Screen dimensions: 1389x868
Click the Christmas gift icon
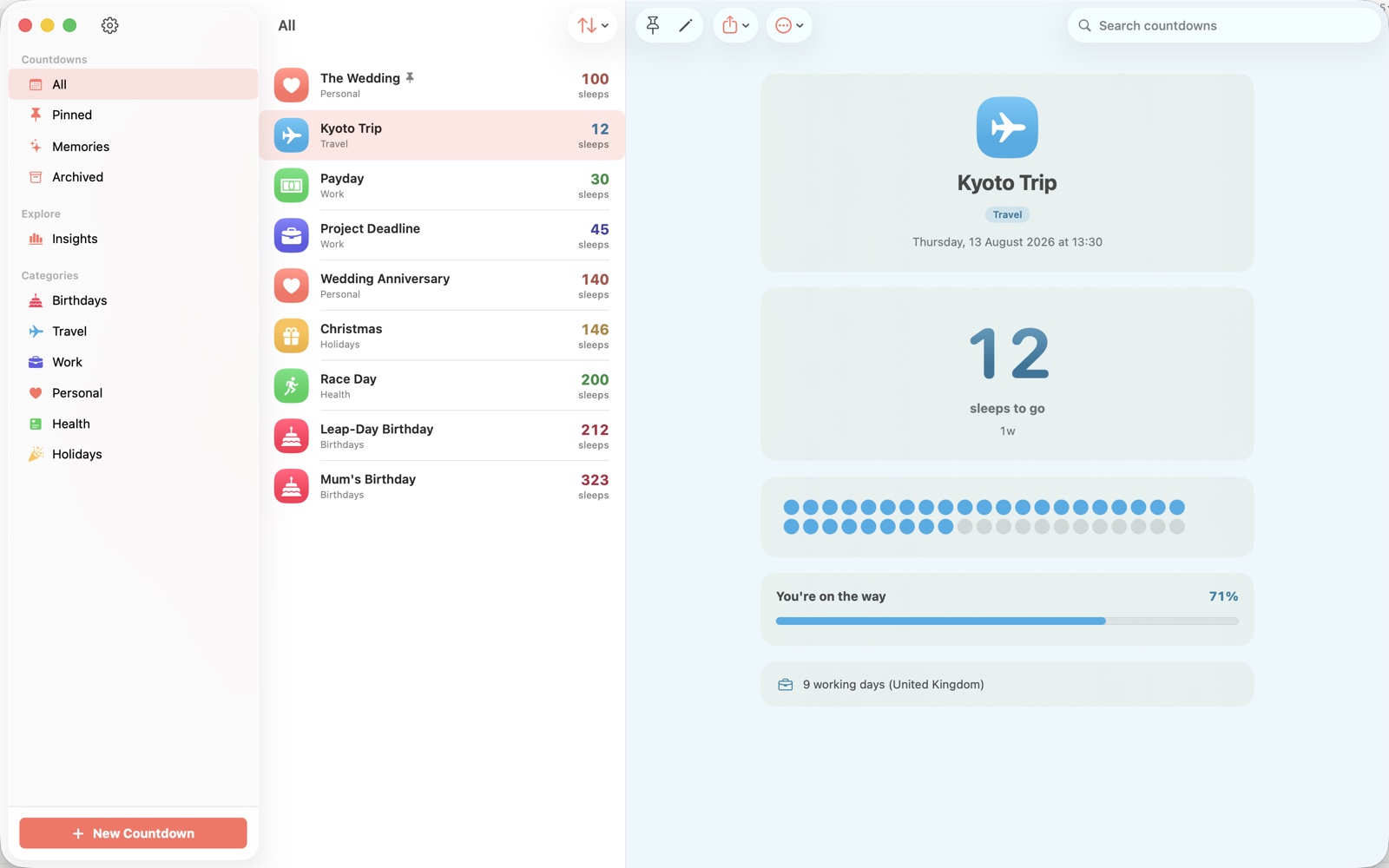coord(292,336)
